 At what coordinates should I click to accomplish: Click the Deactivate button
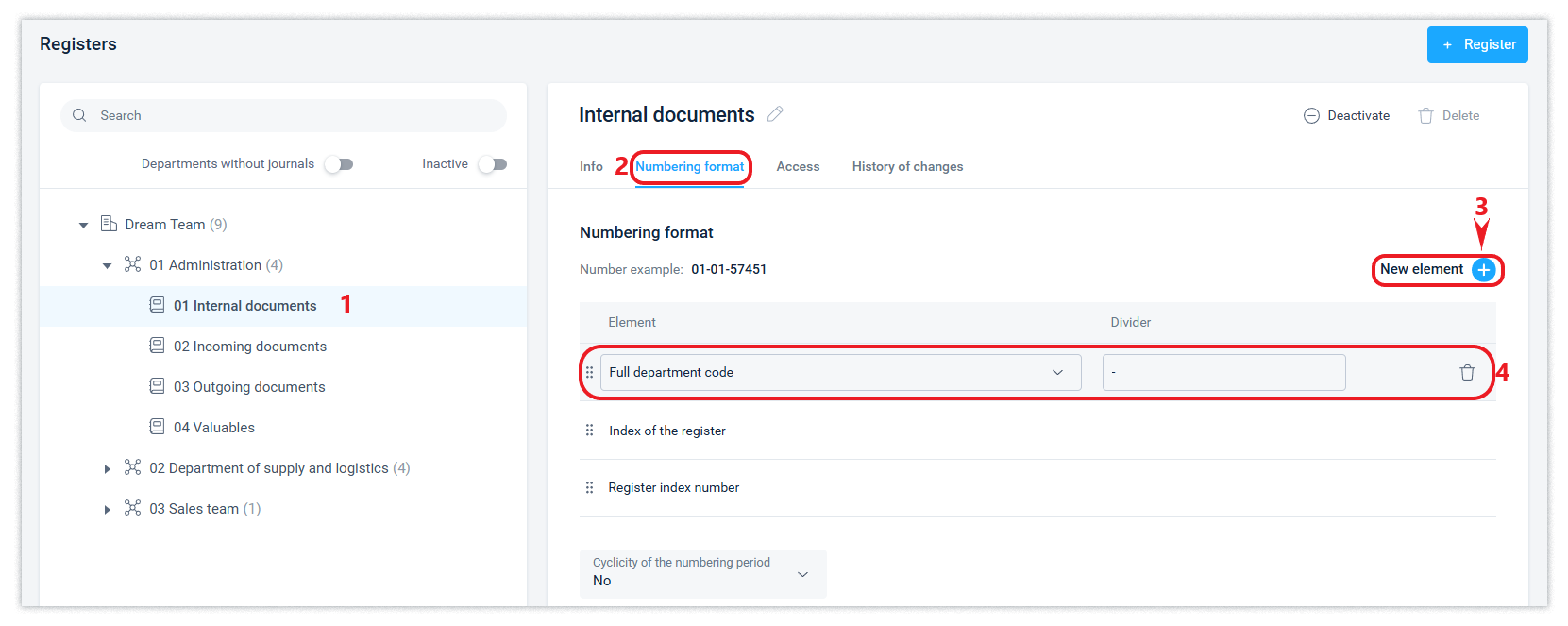click(x=1346, y=116)
